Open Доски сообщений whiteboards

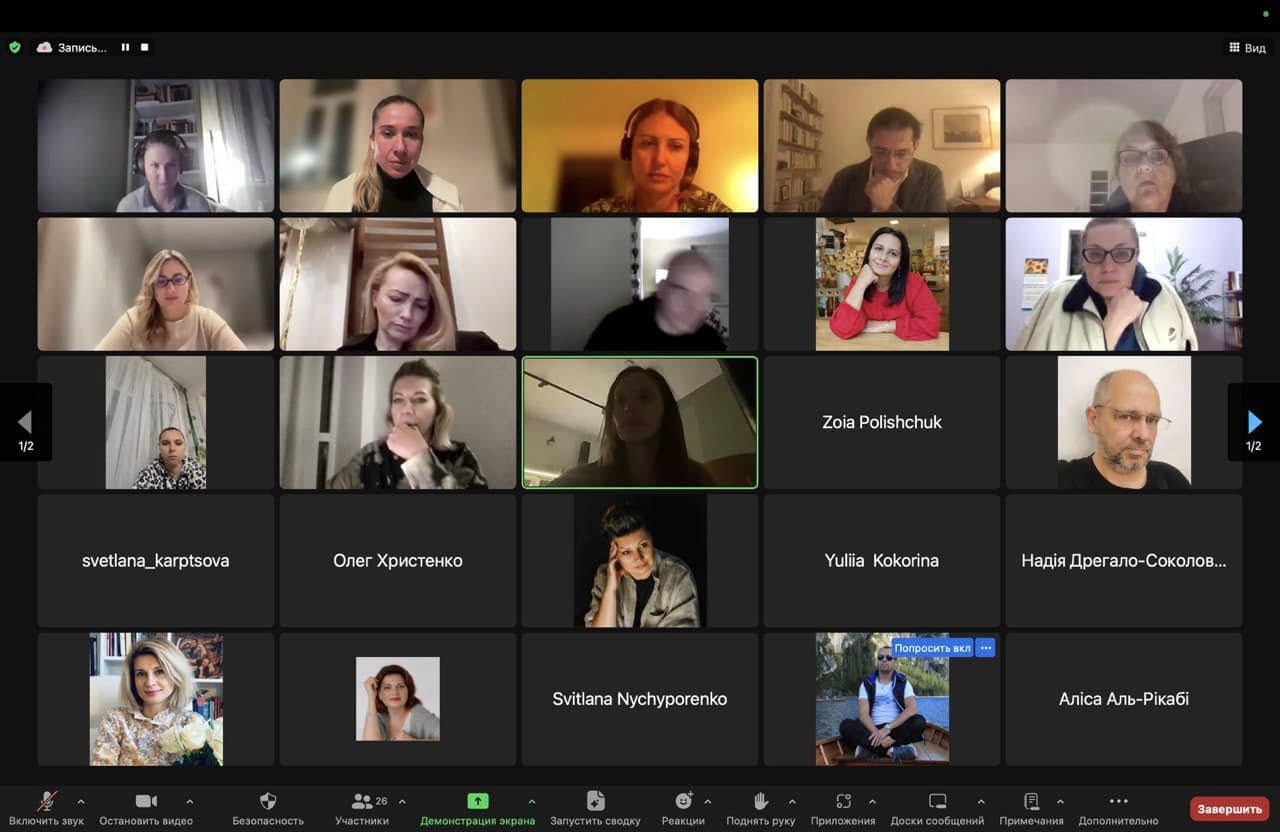pyautogui.click(x=937, y=807)
